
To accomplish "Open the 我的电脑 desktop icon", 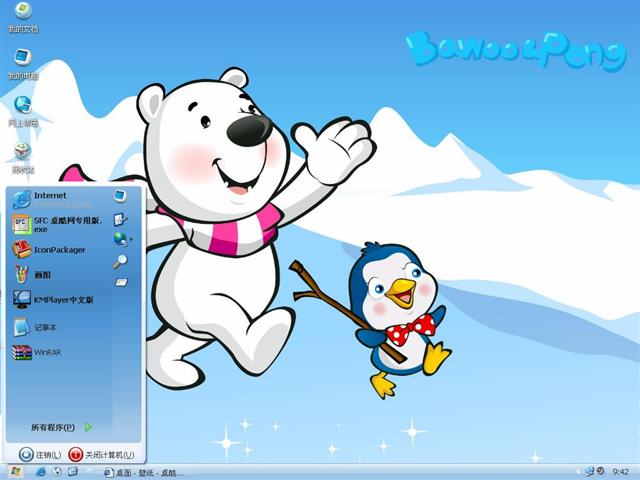I will (23, 64).
